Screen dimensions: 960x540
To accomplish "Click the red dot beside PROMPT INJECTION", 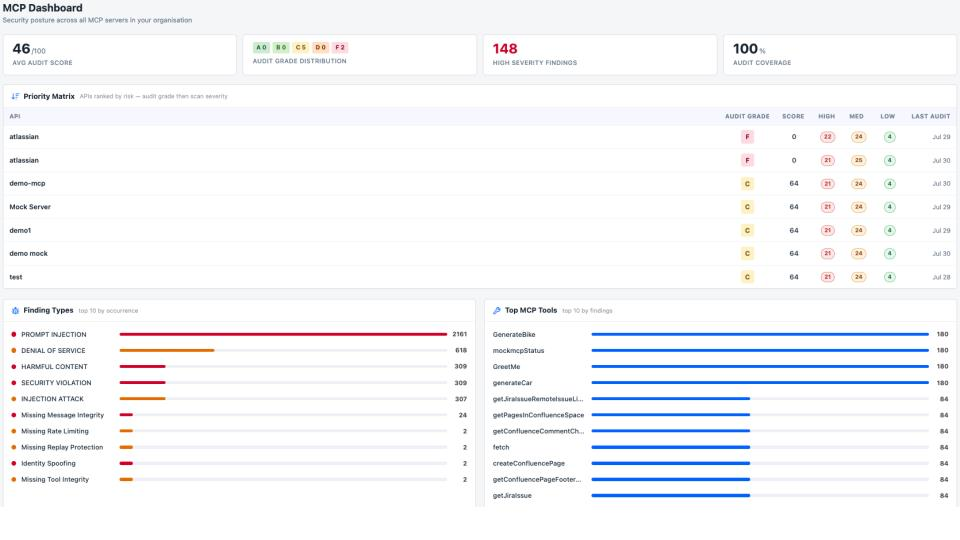I will click(13, 334).
